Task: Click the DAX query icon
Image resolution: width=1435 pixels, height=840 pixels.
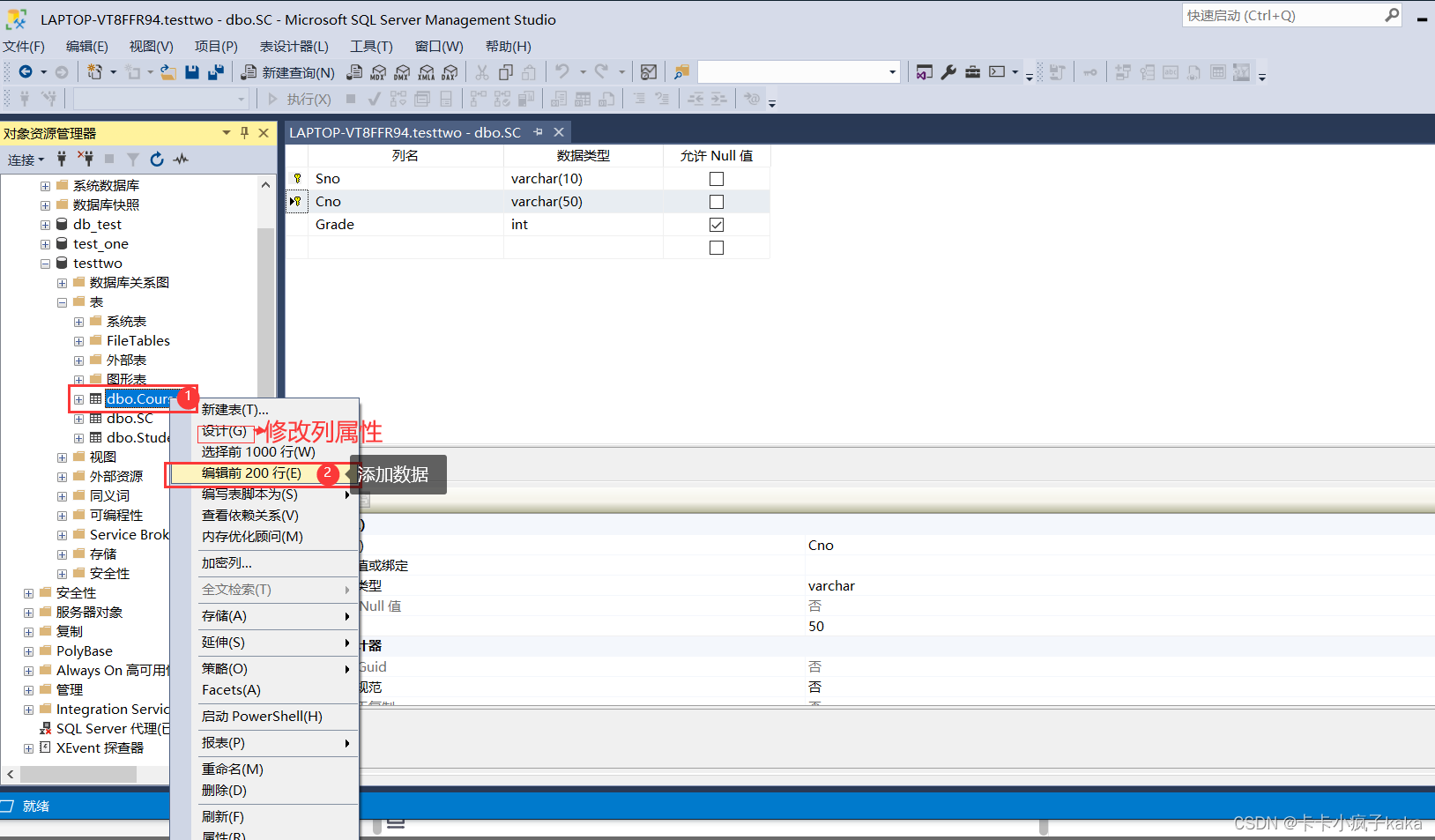Action: pyautogui.click(x=450, y=72)
